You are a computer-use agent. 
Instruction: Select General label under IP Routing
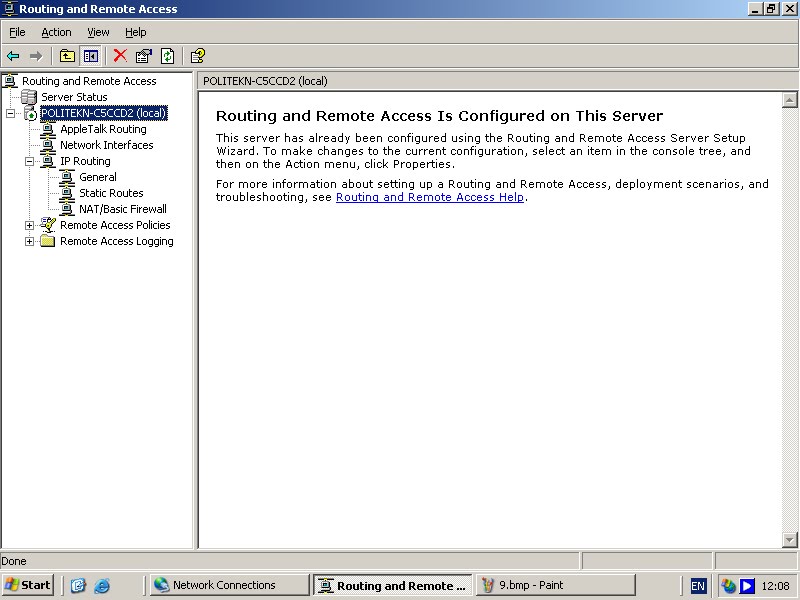98,177
